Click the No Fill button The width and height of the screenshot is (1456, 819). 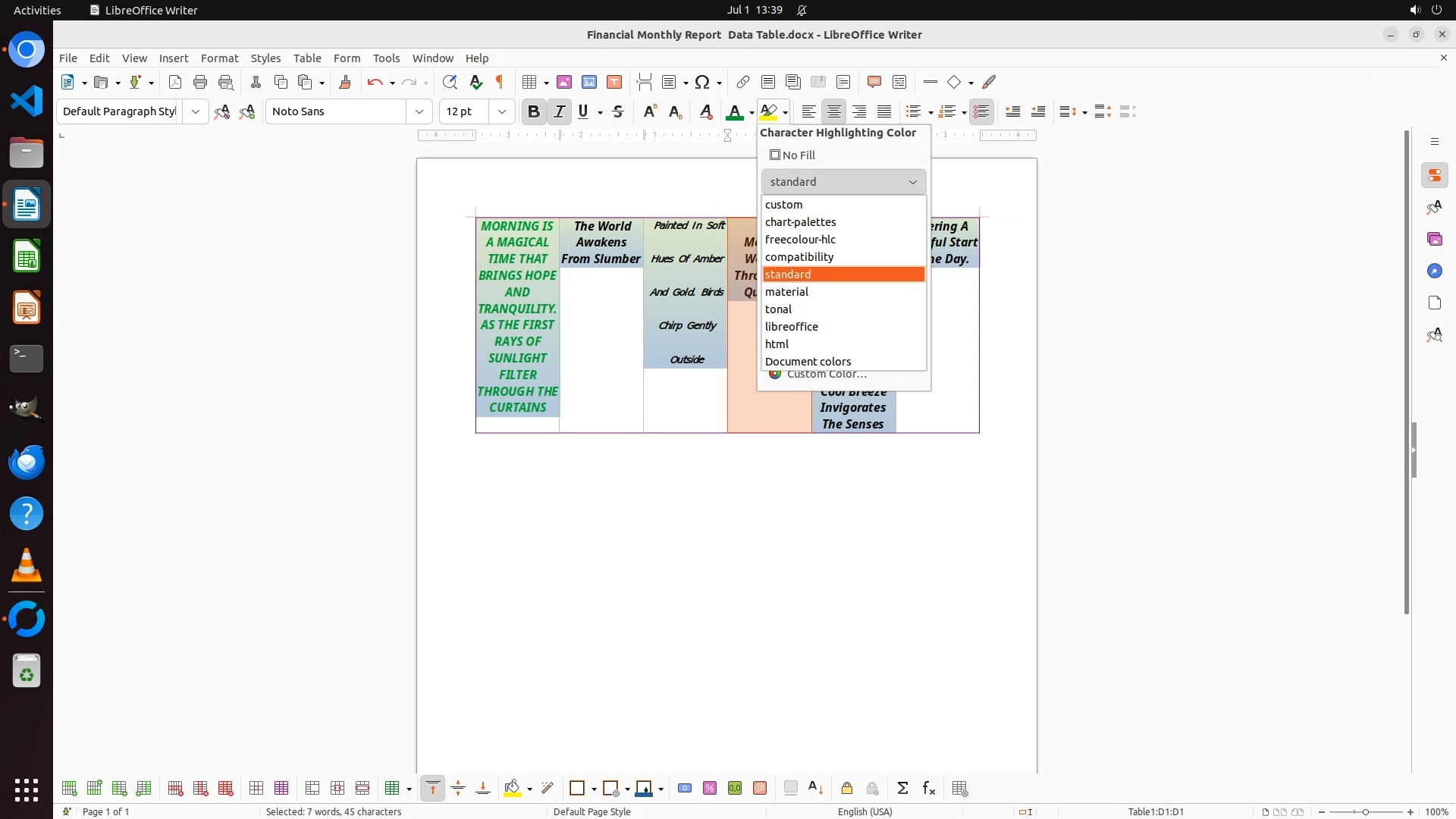coord(792,155)
